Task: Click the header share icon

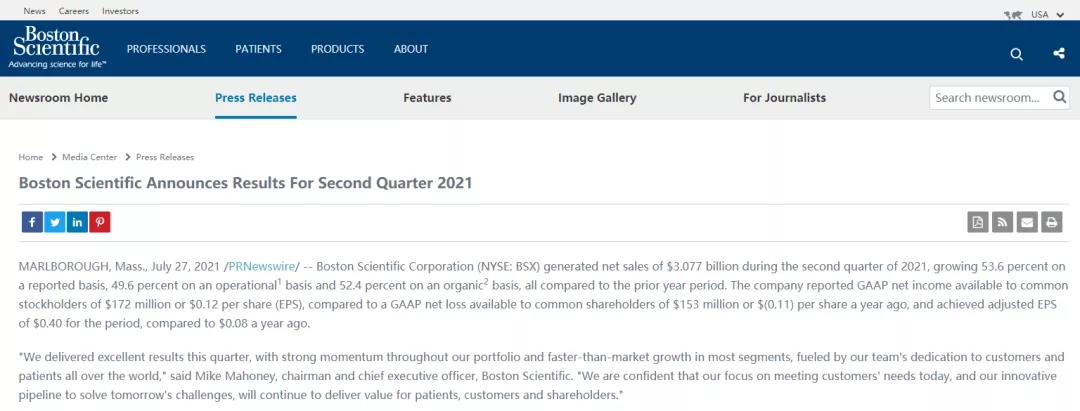Action: pyautogui.click(x=1059, y=54)
